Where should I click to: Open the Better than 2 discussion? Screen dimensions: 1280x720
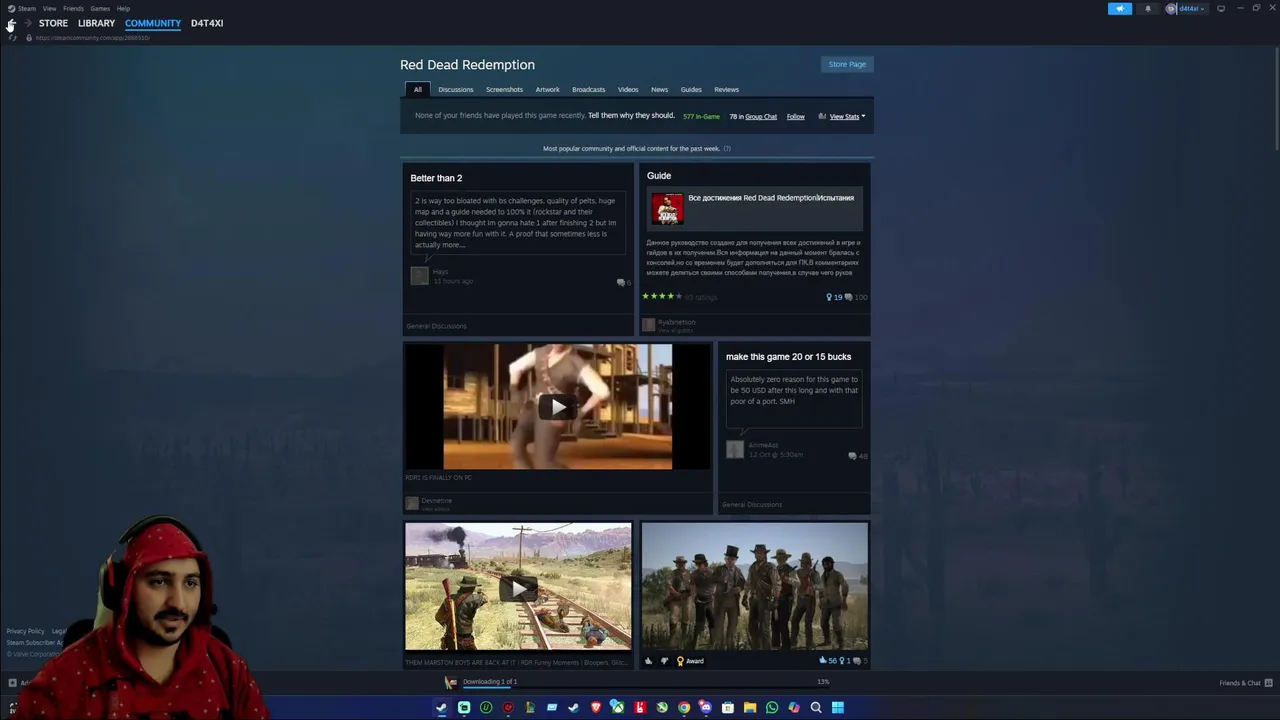click(436, 178)
